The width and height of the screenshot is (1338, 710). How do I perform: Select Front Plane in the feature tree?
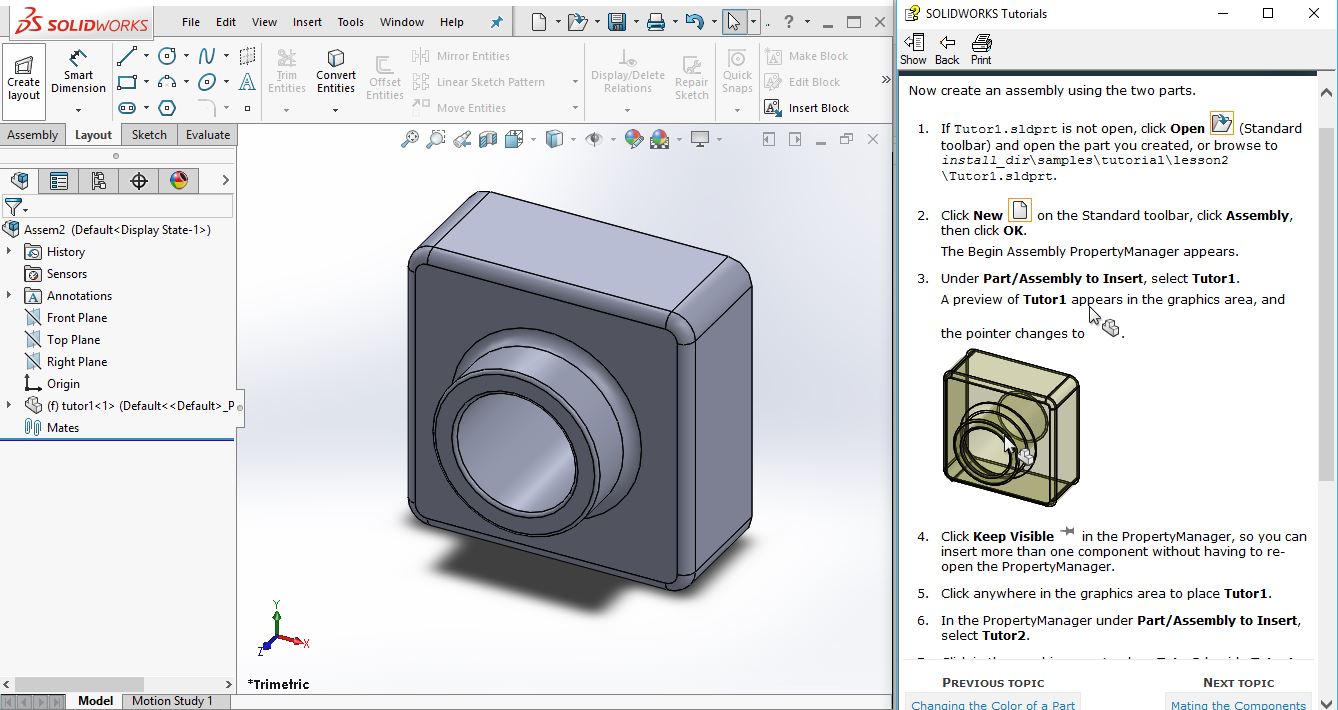[x=76, y=318]
